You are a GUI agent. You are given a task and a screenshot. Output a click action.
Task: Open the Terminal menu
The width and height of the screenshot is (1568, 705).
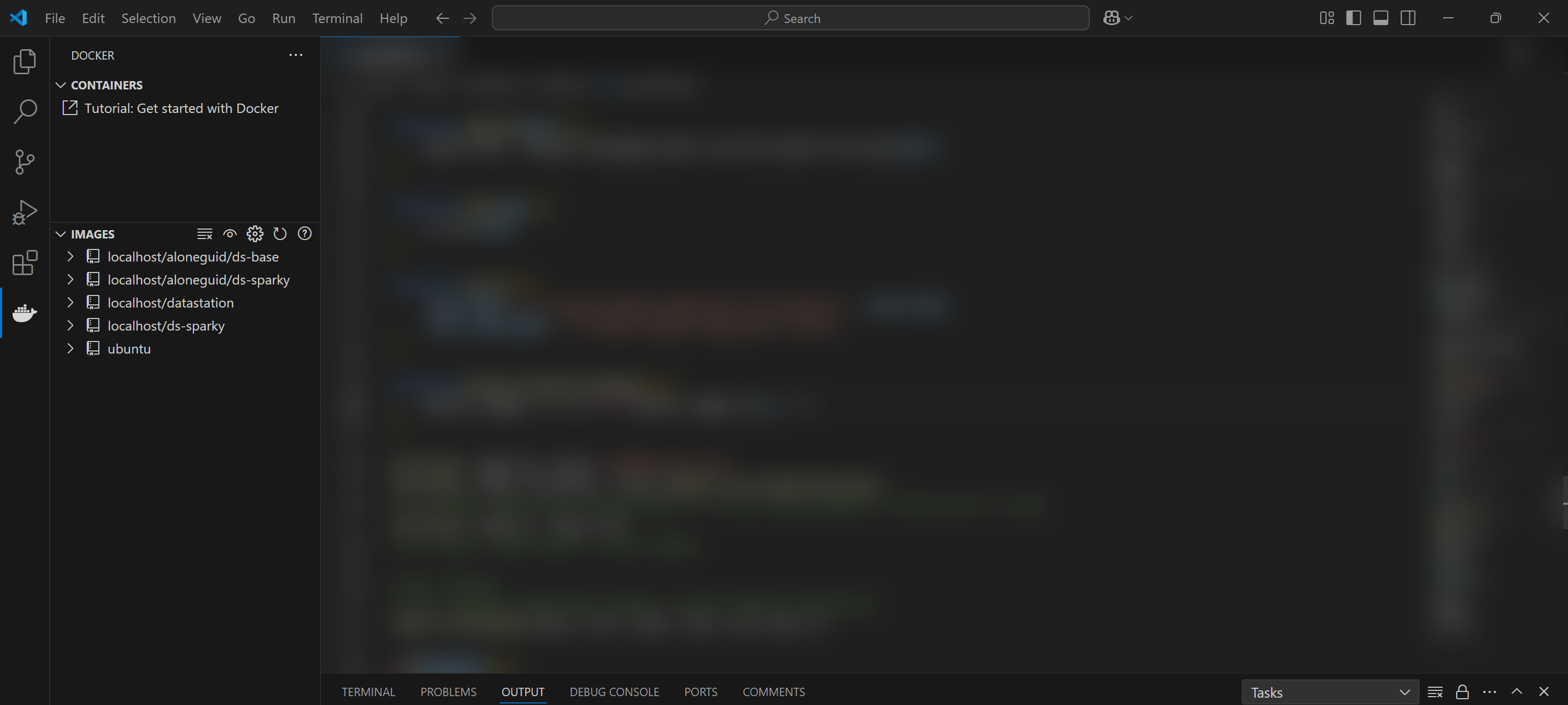337,18
